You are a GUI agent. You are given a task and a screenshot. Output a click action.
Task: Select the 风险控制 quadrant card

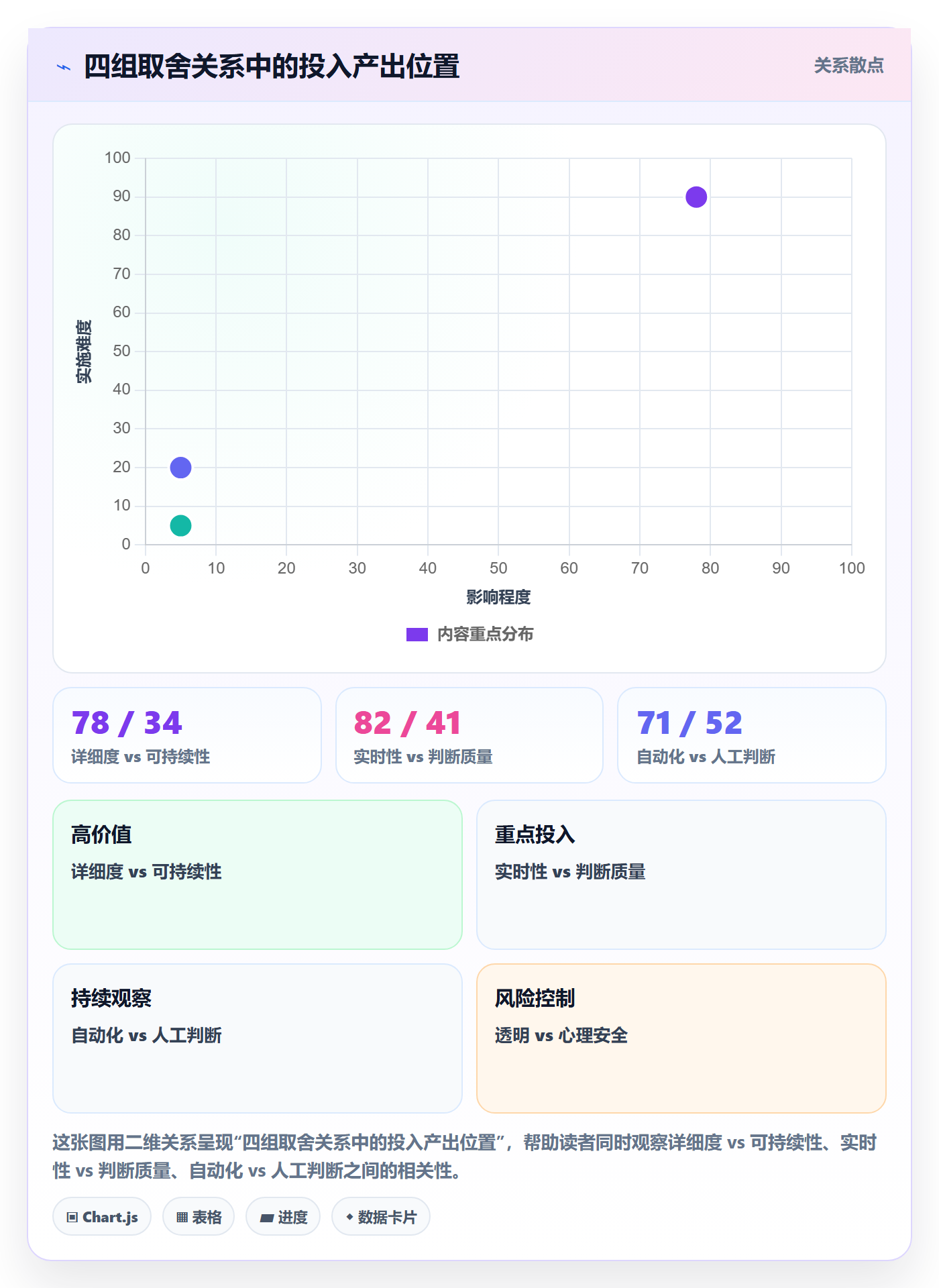coord(681,1038)
